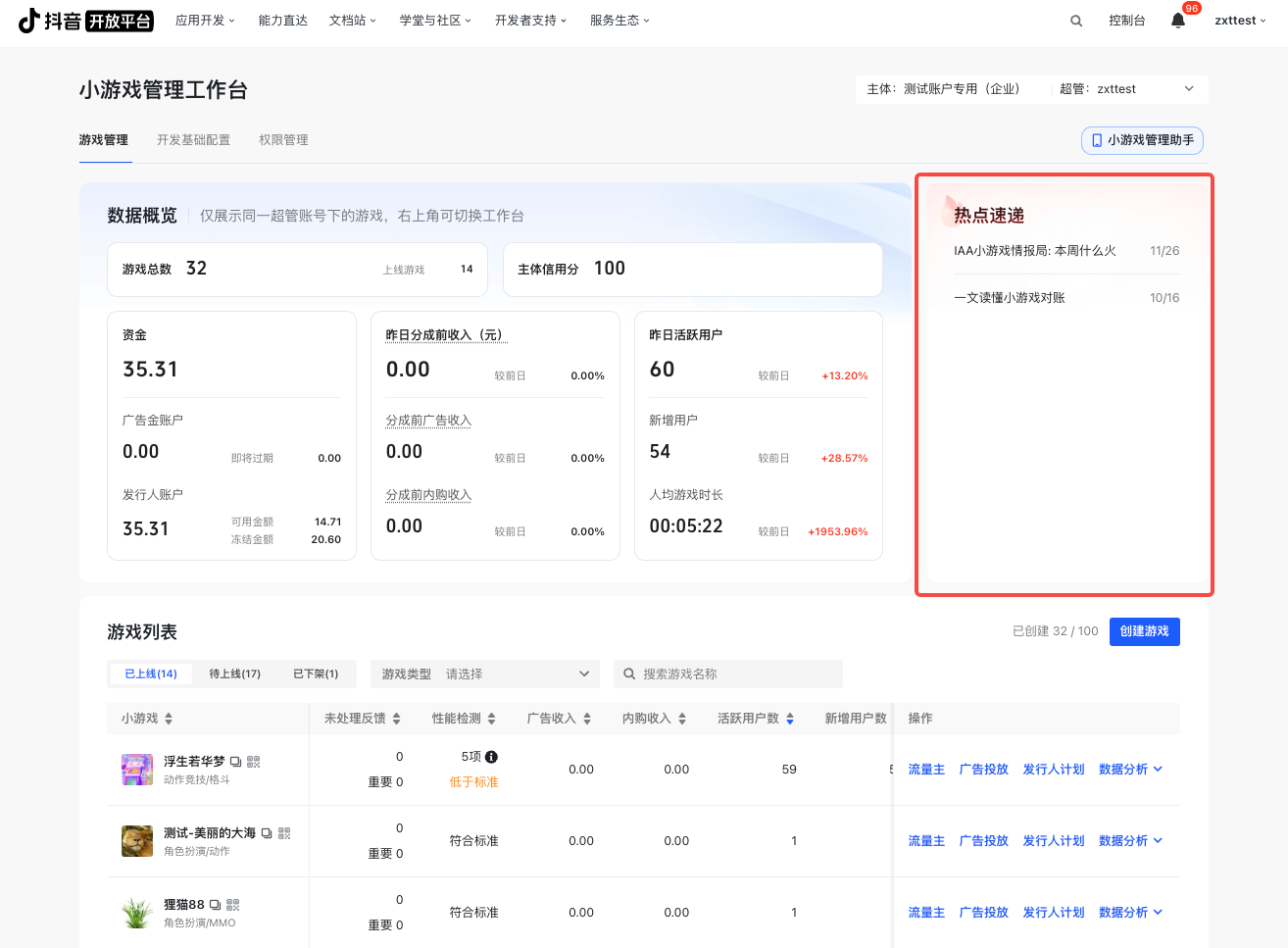Switch to the 已下架(1) filter segment
The width and height of the screenshot is (1288, 948).
pos(316,674)
